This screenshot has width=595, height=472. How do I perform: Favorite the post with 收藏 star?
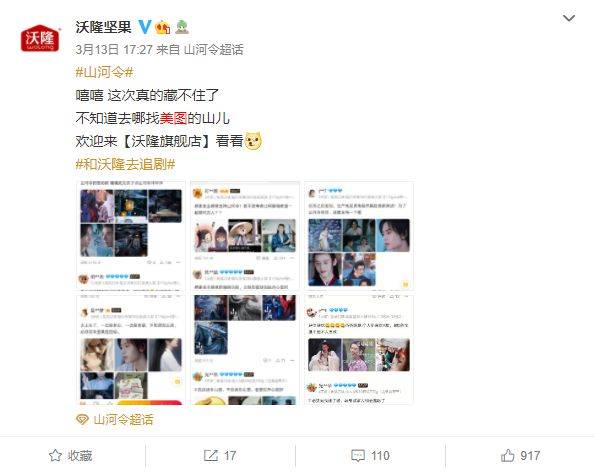[71, 455]
